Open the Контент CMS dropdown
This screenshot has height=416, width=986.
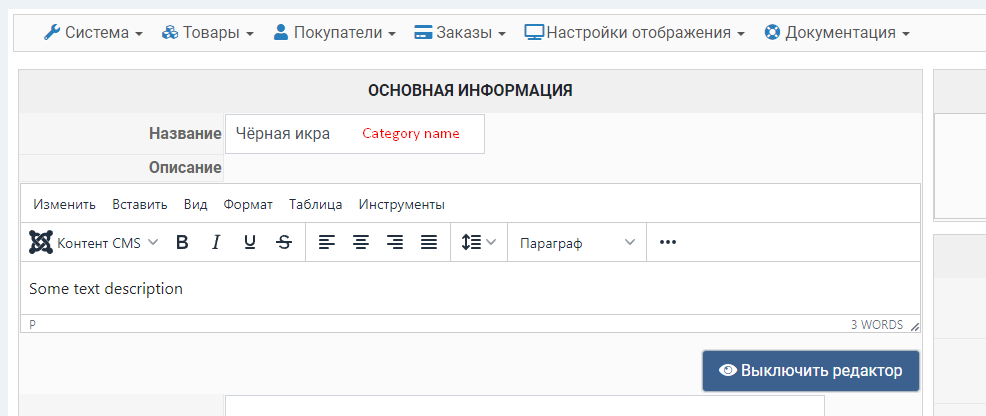click(94, 242)
